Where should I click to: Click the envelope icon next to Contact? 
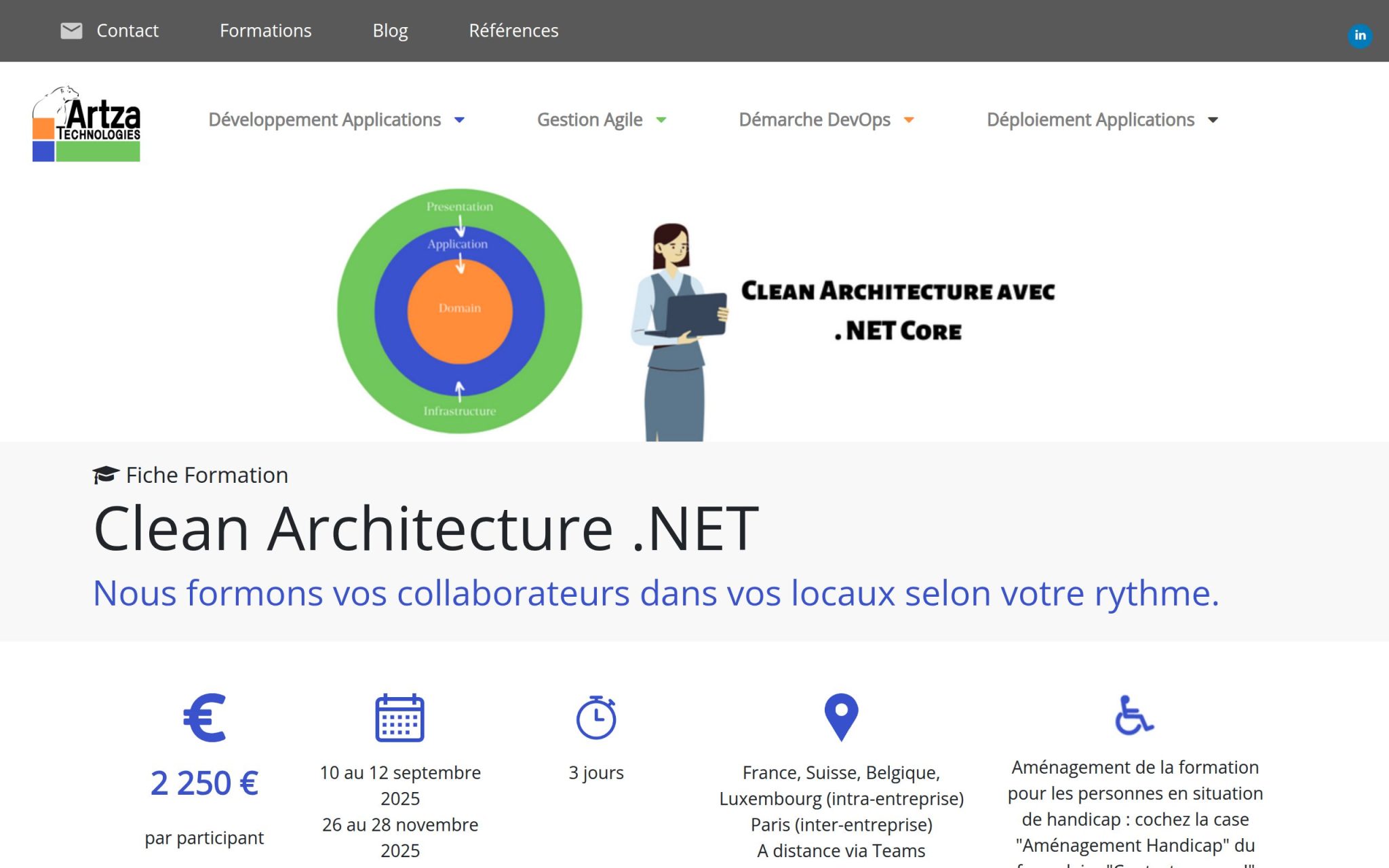pyautogui.click(x=71, y=30)
